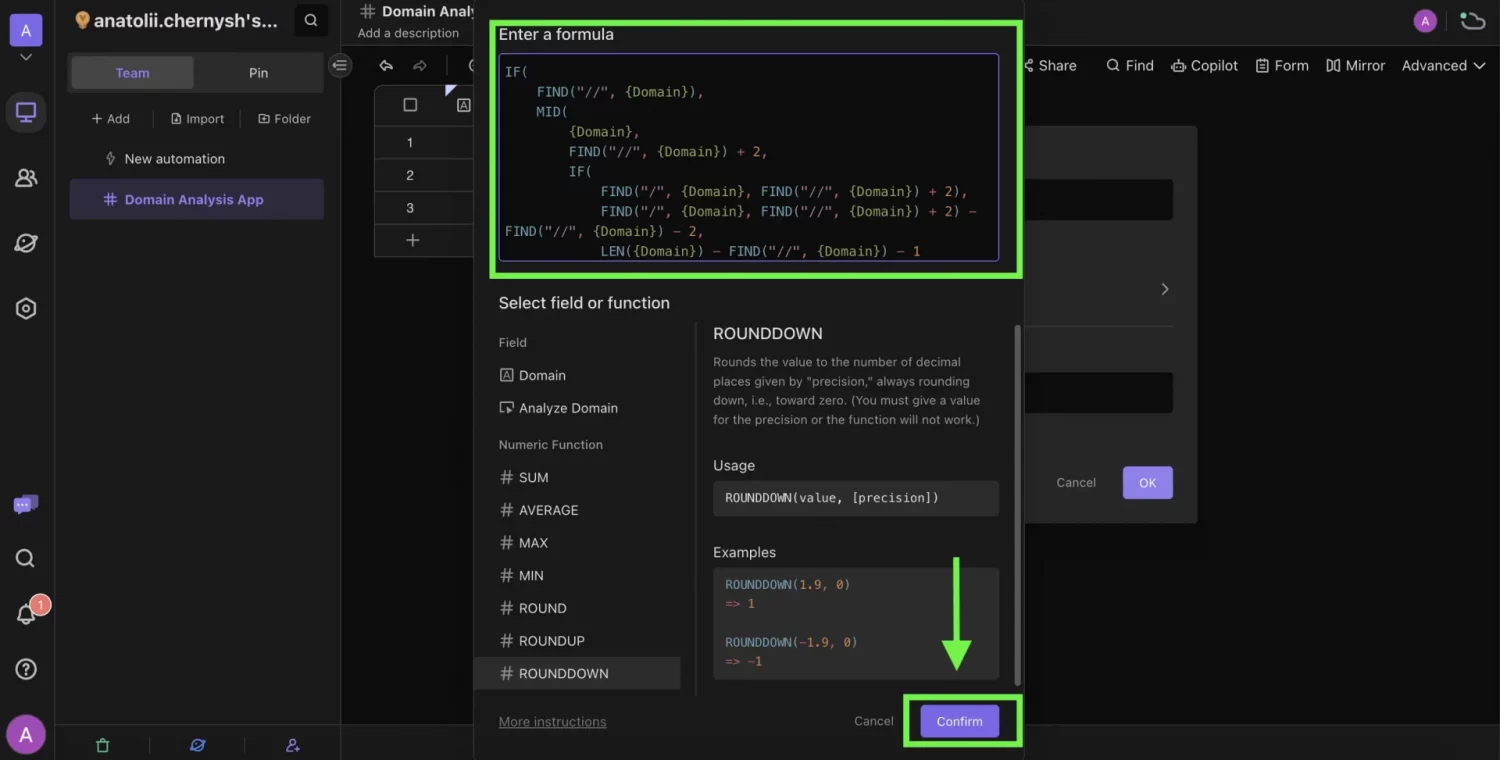Click the magnifier search icon in left sidebar
Viewport: 1500px width, 760px height.
pyautogui.click(x=26, y=558)
